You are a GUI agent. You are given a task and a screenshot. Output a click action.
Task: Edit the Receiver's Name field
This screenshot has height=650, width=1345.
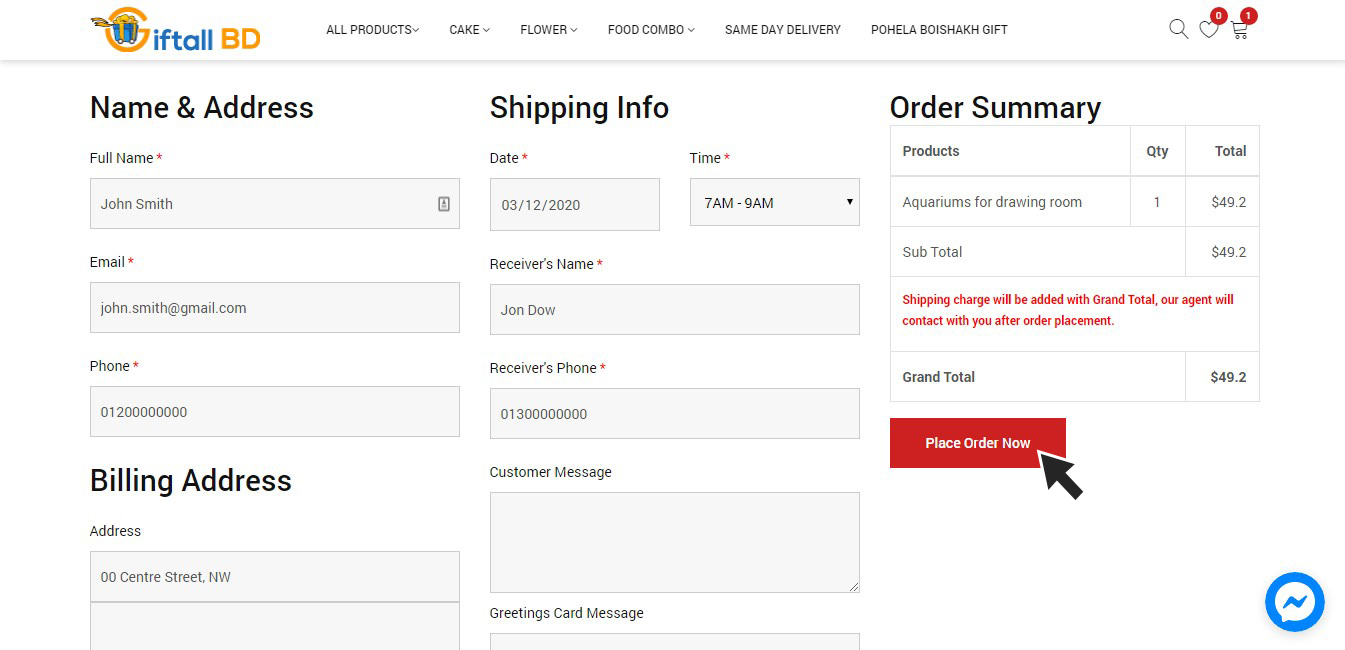(675, 310)
